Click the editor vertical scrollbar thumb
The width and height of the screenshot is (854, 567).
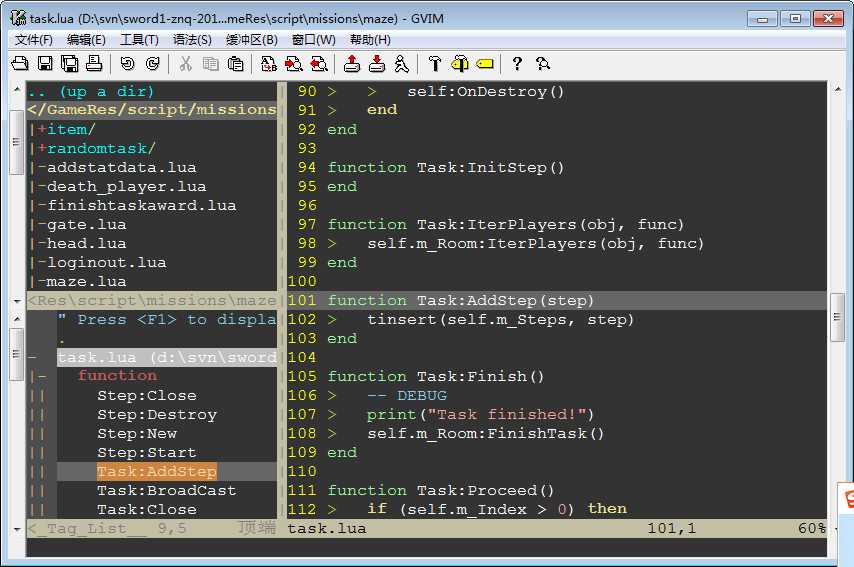coord(838,317)
